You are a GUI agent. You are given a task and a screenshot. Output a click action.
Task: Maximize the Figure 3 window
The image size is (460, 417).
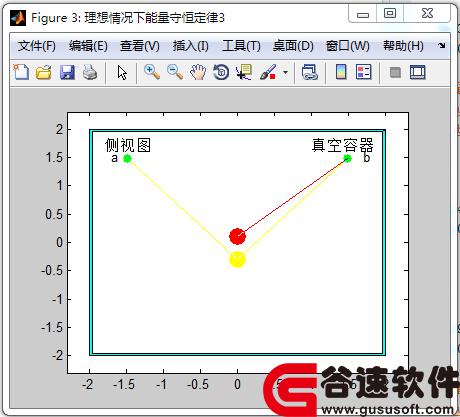390,14
